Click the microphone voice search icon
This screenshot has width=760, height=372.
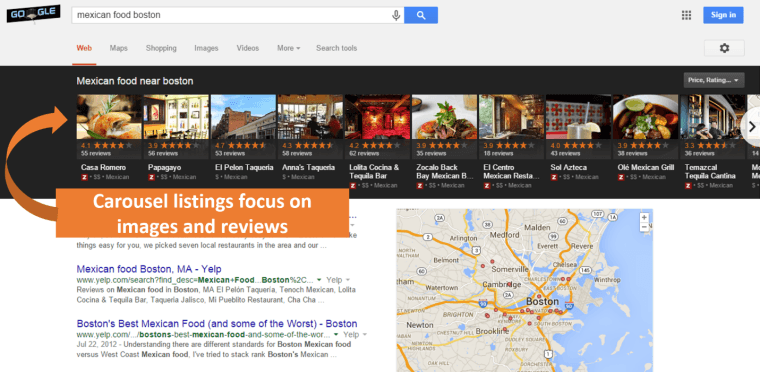click(396, 15)
